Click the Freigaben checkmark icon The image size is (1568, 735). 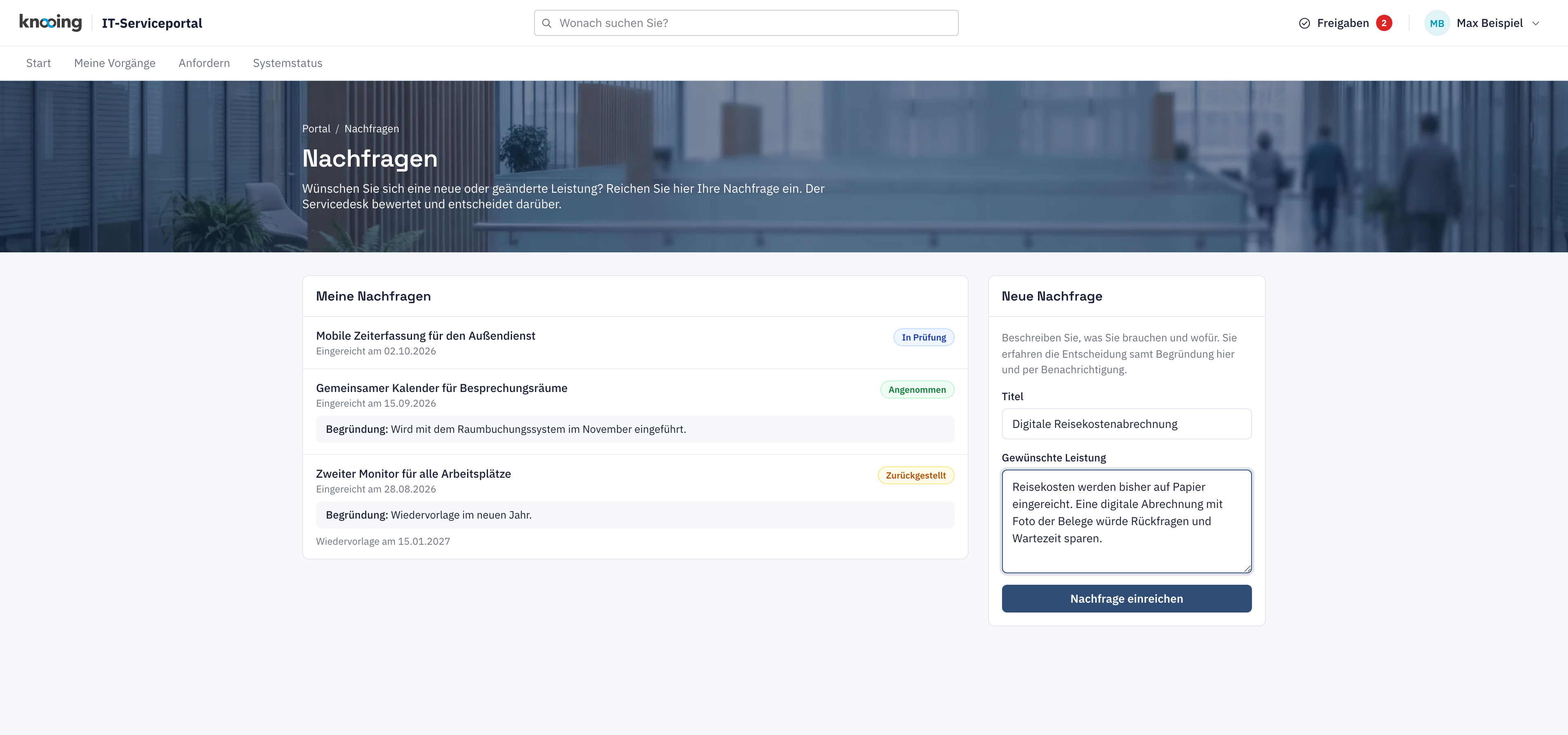(1305, 23)
